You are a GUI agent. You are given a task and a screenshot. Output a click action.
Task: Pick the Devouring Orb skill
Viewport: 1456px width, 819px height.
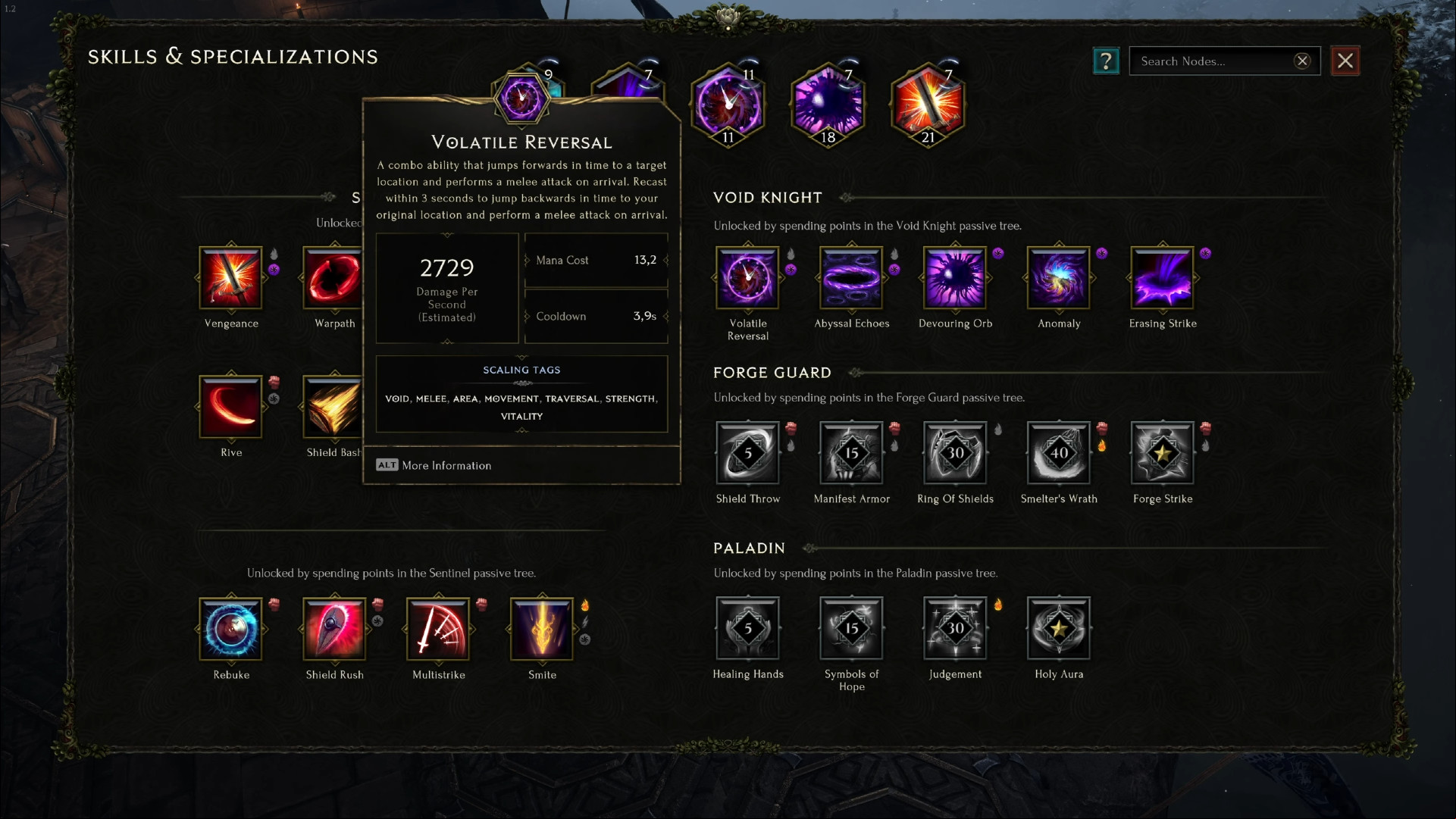pos(955,278)
